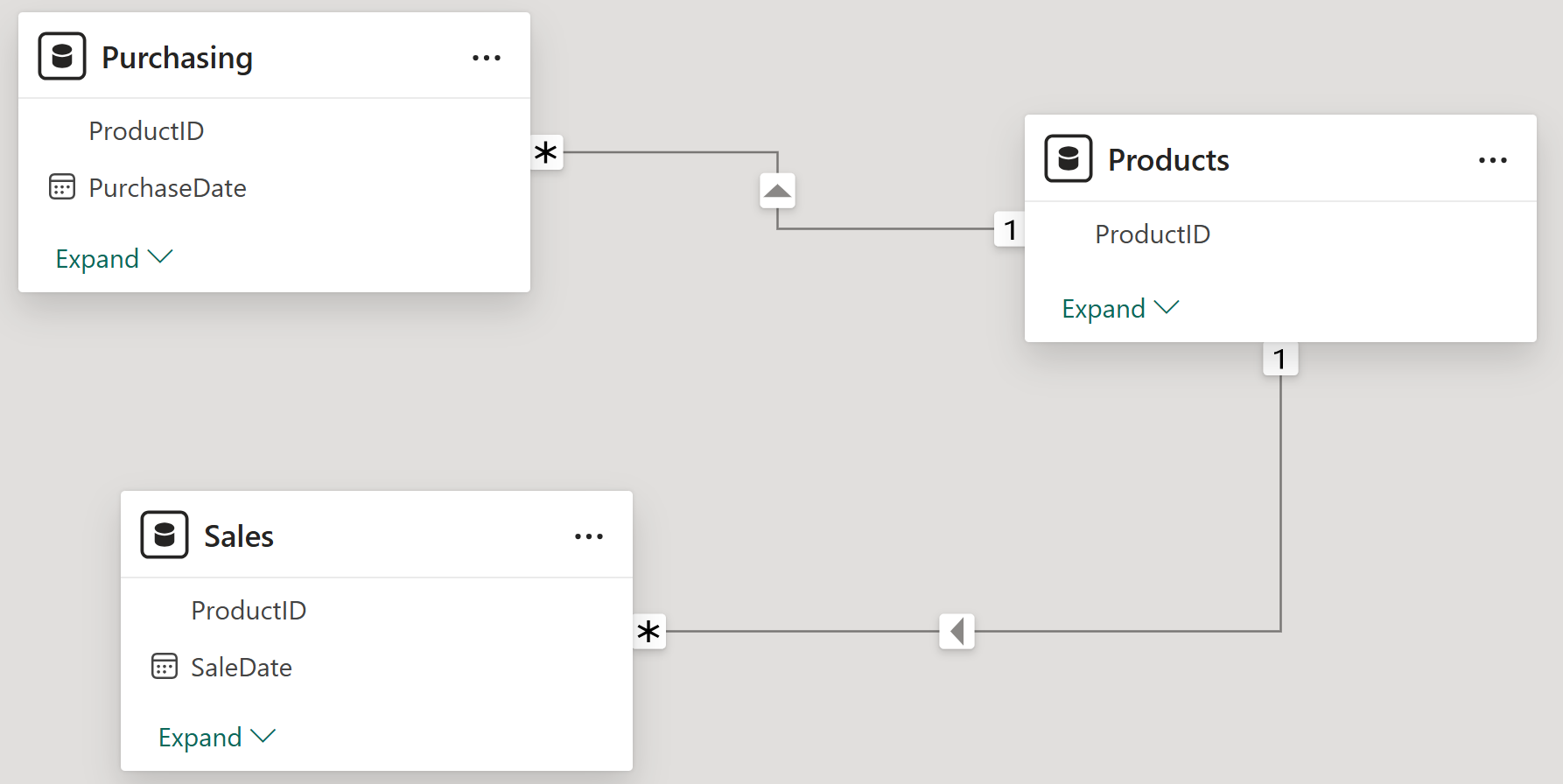Screen dimensions: 1563x784
Task: Click the Products table title
Action: [x=1168, y=160]
